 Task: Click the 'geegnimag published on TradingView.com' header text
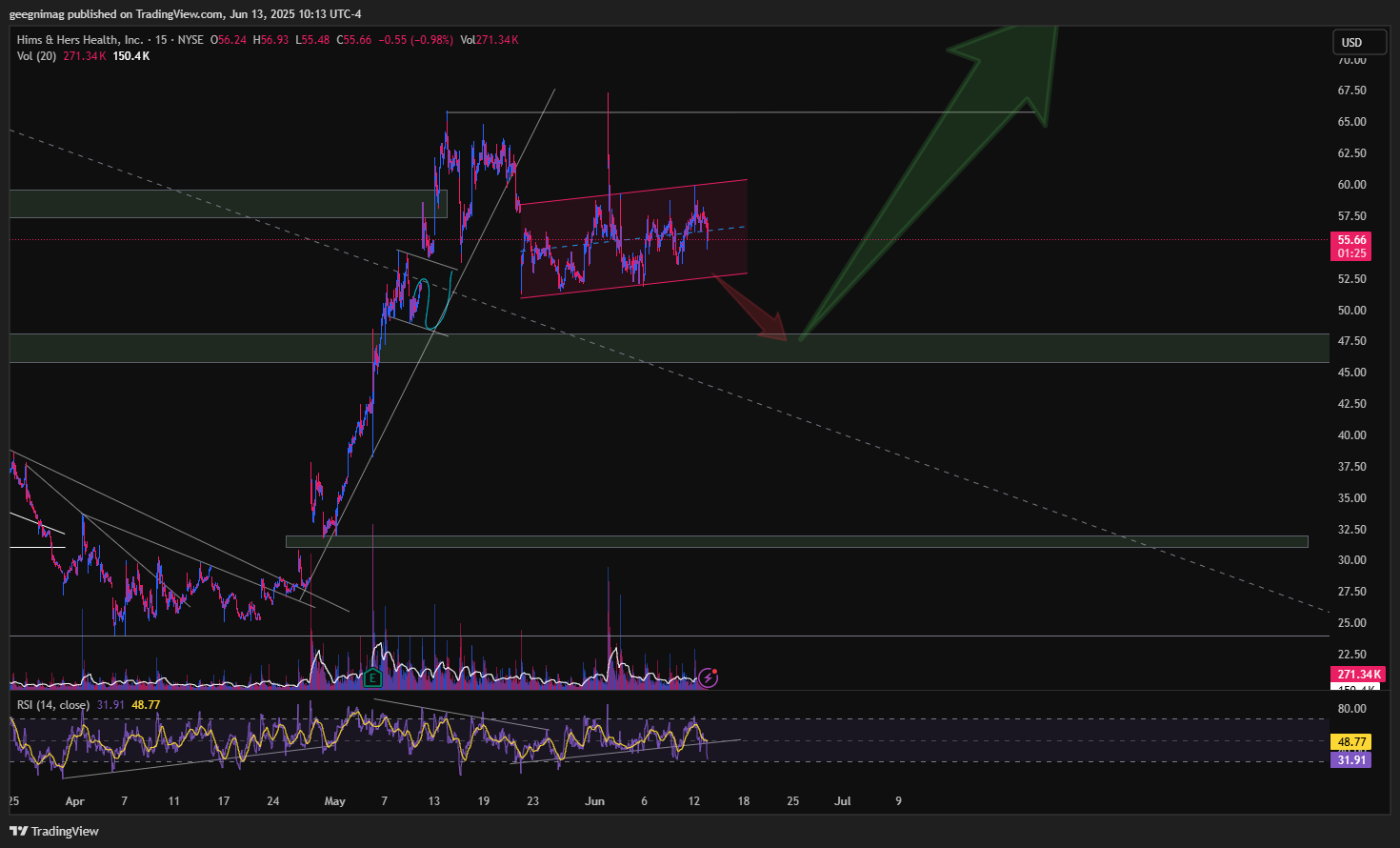[x=116, y=14]
